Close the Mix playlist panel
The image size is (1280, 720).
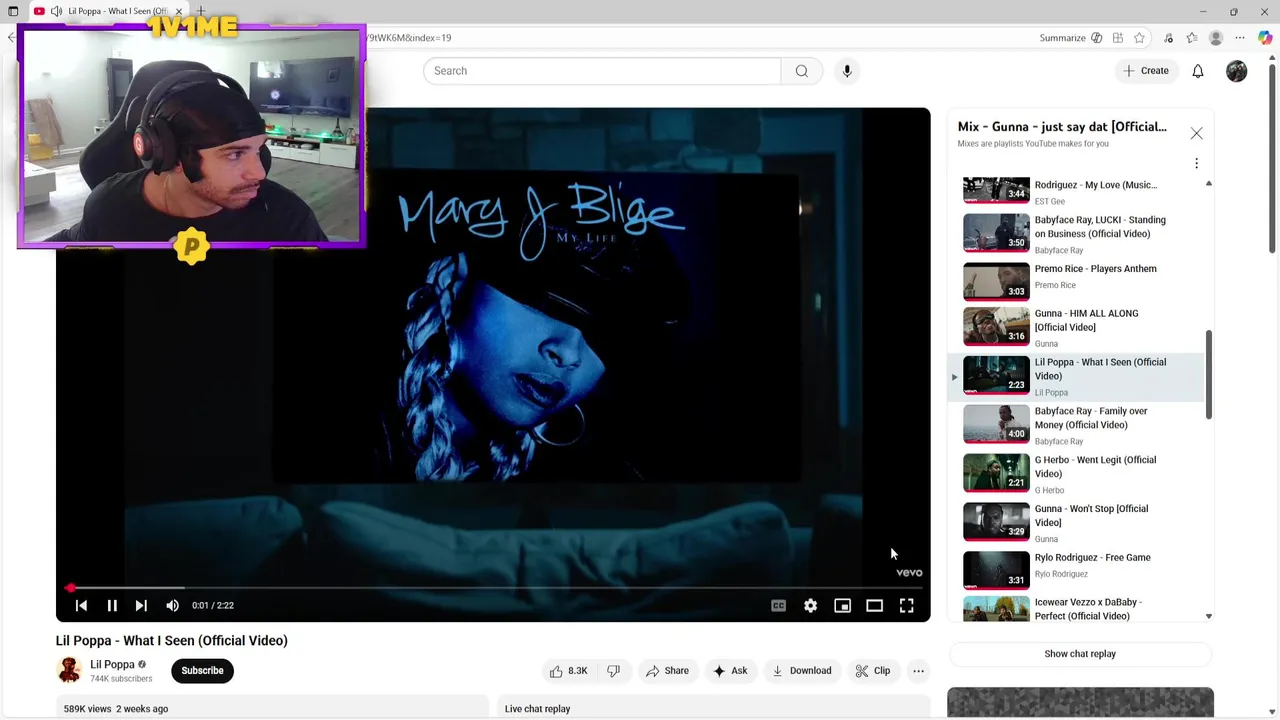click(x=1196, y=133)
